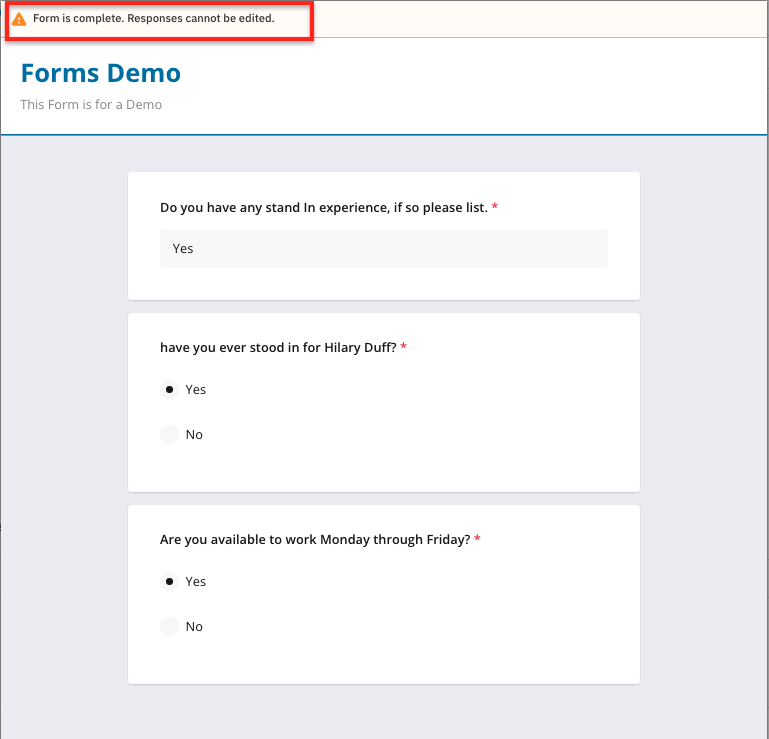Click the stand-in experience answer field

(383, 249)
